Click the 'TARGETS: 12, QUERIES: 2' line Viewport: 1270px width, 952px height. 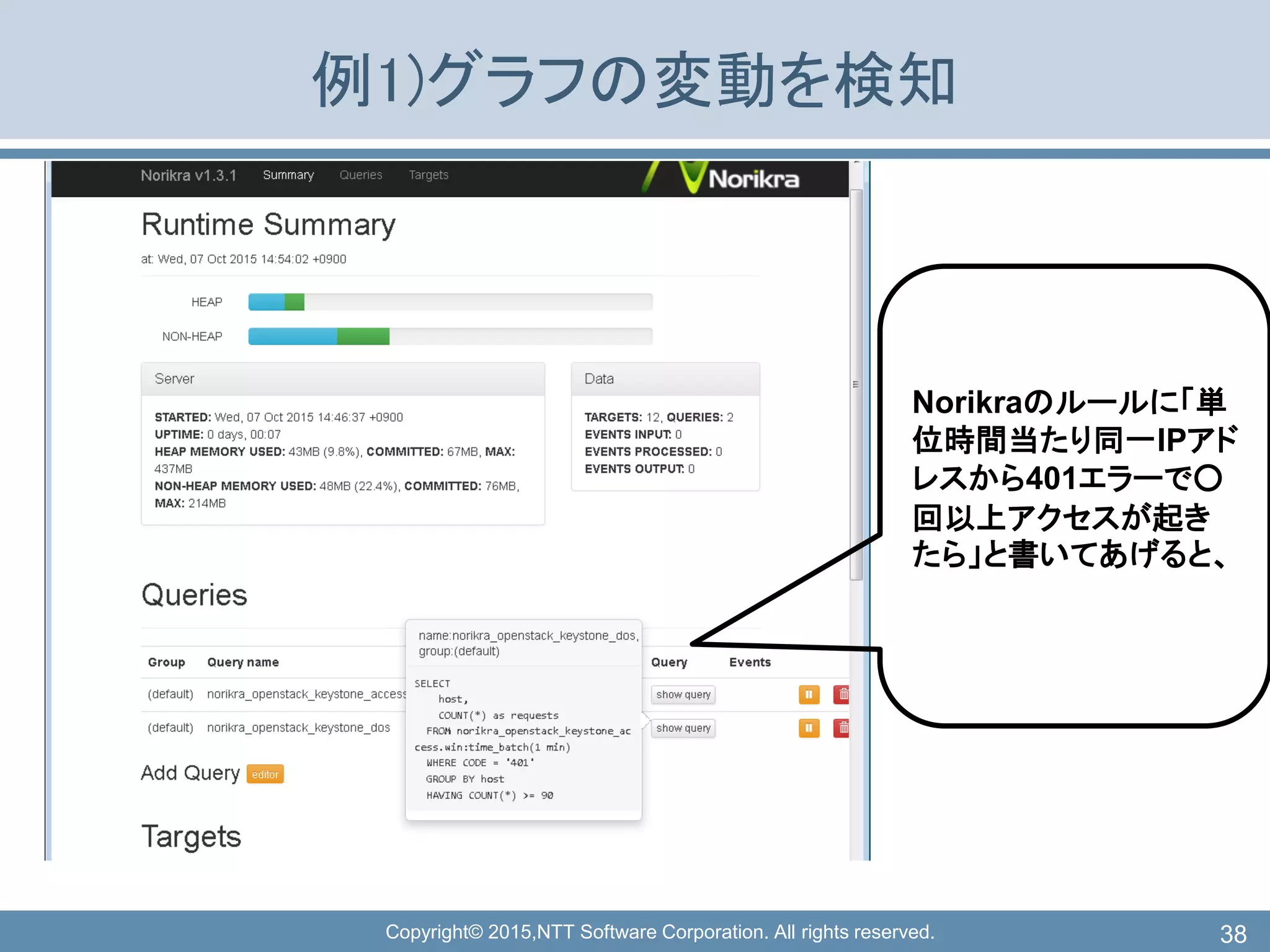click(x=659, y=417)
